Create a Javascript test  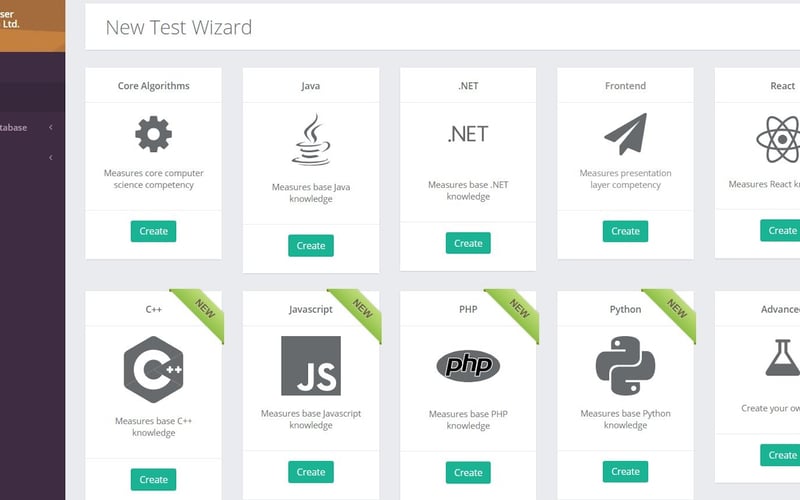(x=311, y=472)
